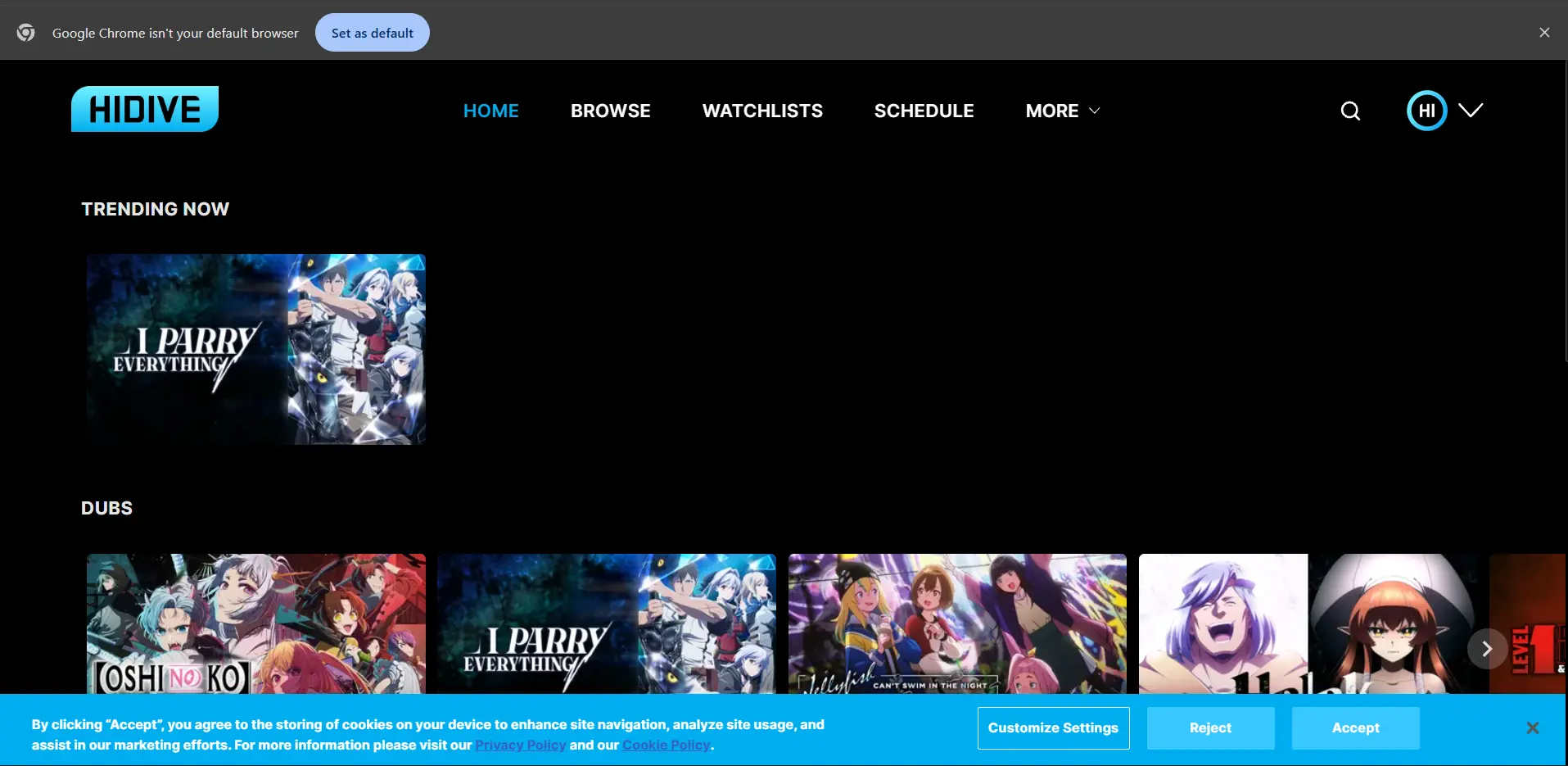Click the Chrome logo icon in infobar
The image size is (1568, 766).
(26, 33)
